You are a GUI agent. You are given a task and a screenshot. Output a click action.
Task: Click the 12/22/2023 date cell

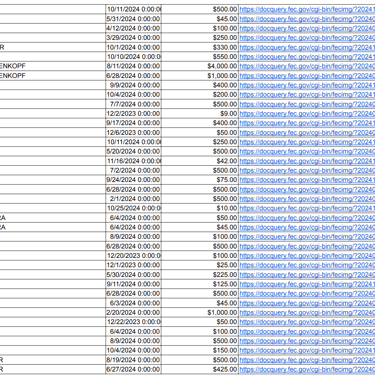(133, 322)
